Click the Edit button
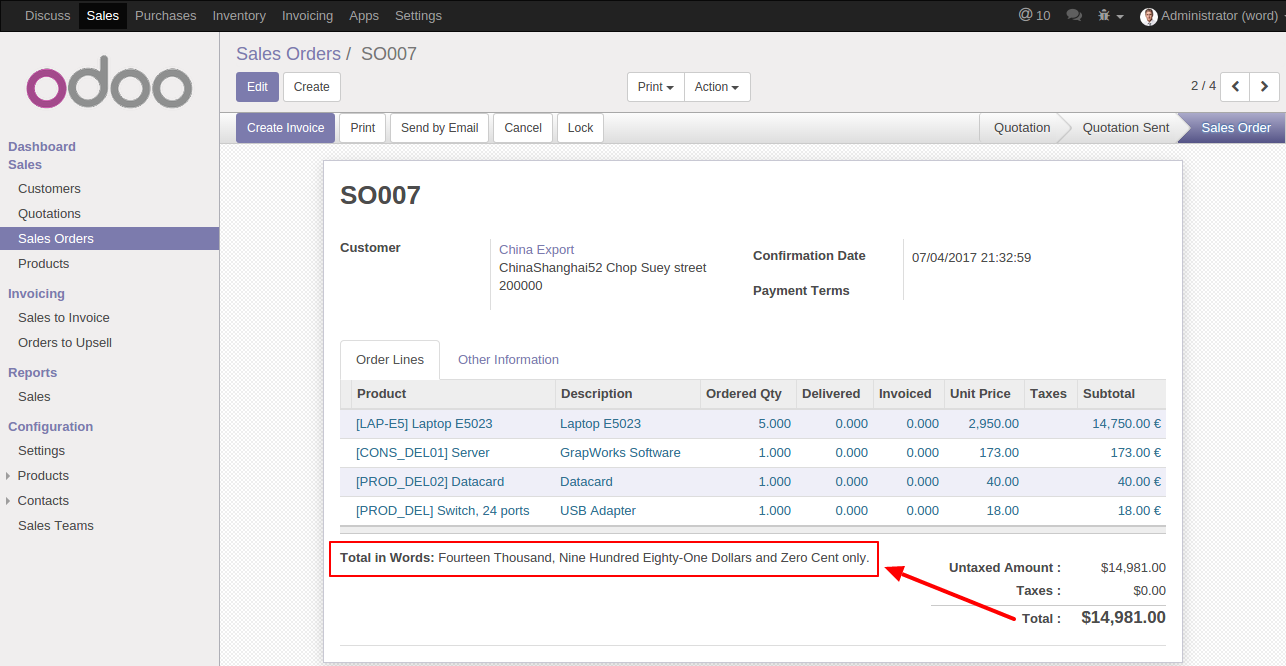The width and height of the screenshot is (1286, 666). click(x=257, y=87)
